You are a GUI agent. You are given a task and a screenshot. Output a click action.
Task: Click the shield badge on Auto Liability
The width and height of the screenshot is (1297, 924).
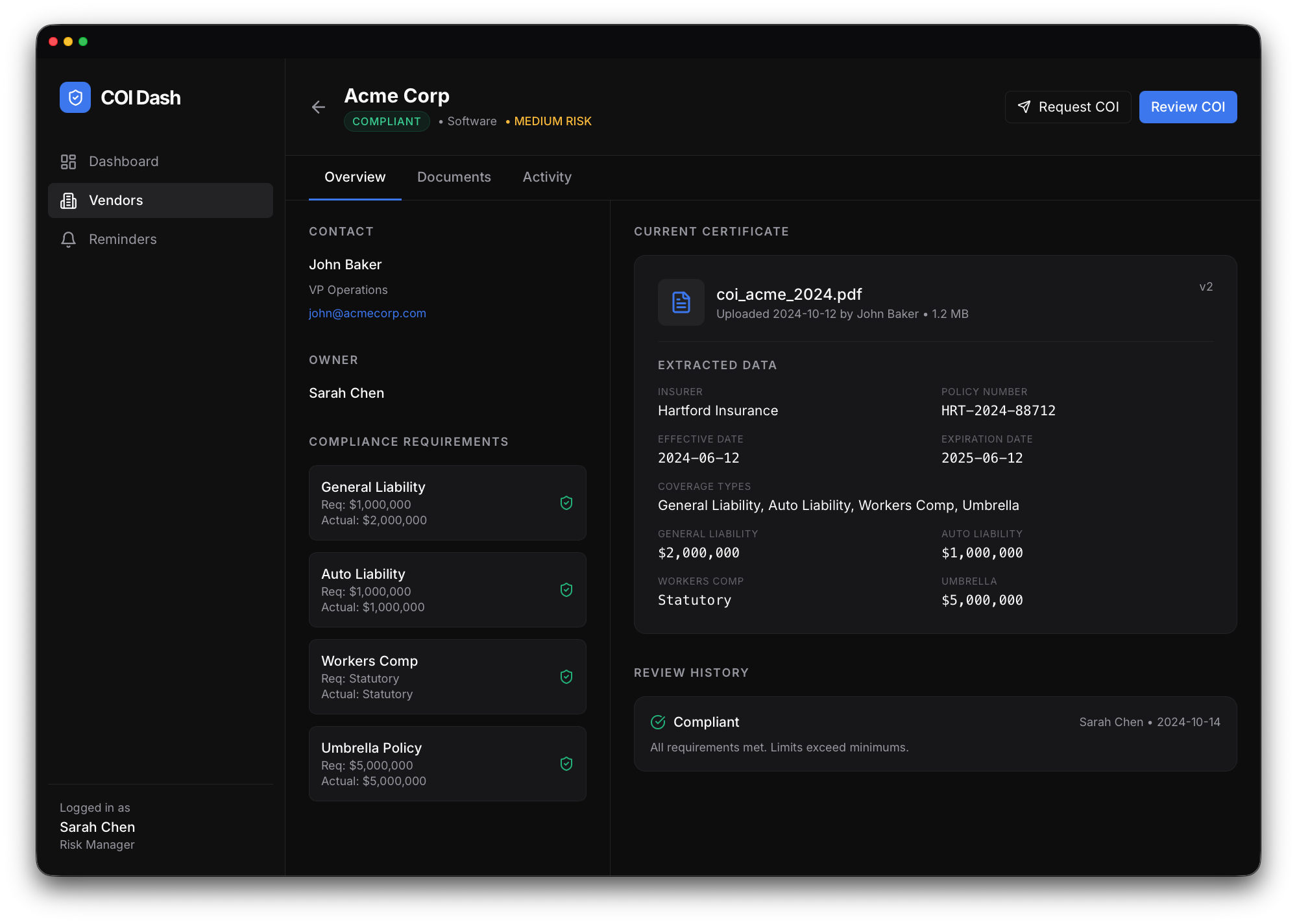coord(566,590)
